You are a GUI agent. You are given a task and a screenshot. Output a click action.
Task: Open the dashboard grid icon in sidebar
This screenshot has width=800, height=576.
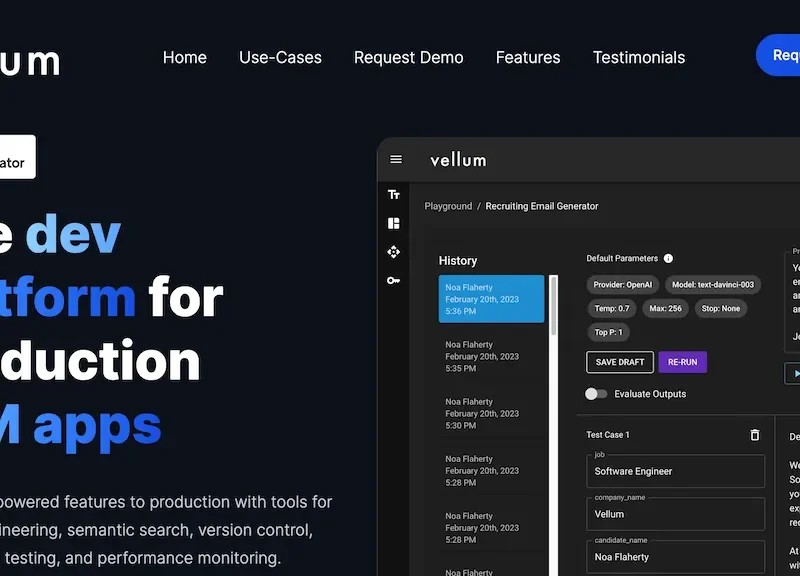pyautogui.click(x=394, y=223)
